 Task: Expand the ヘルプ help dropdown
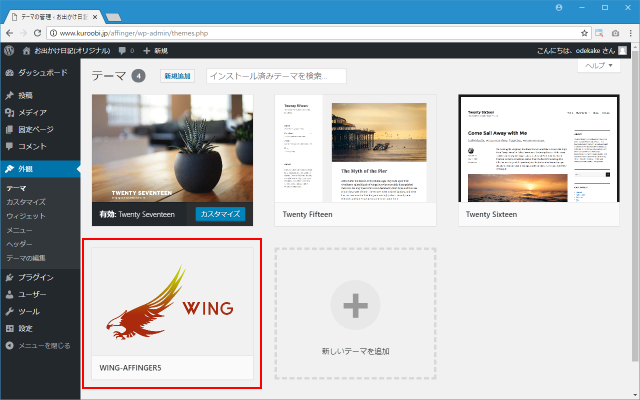pyautogui.click(x=599, y=65)
